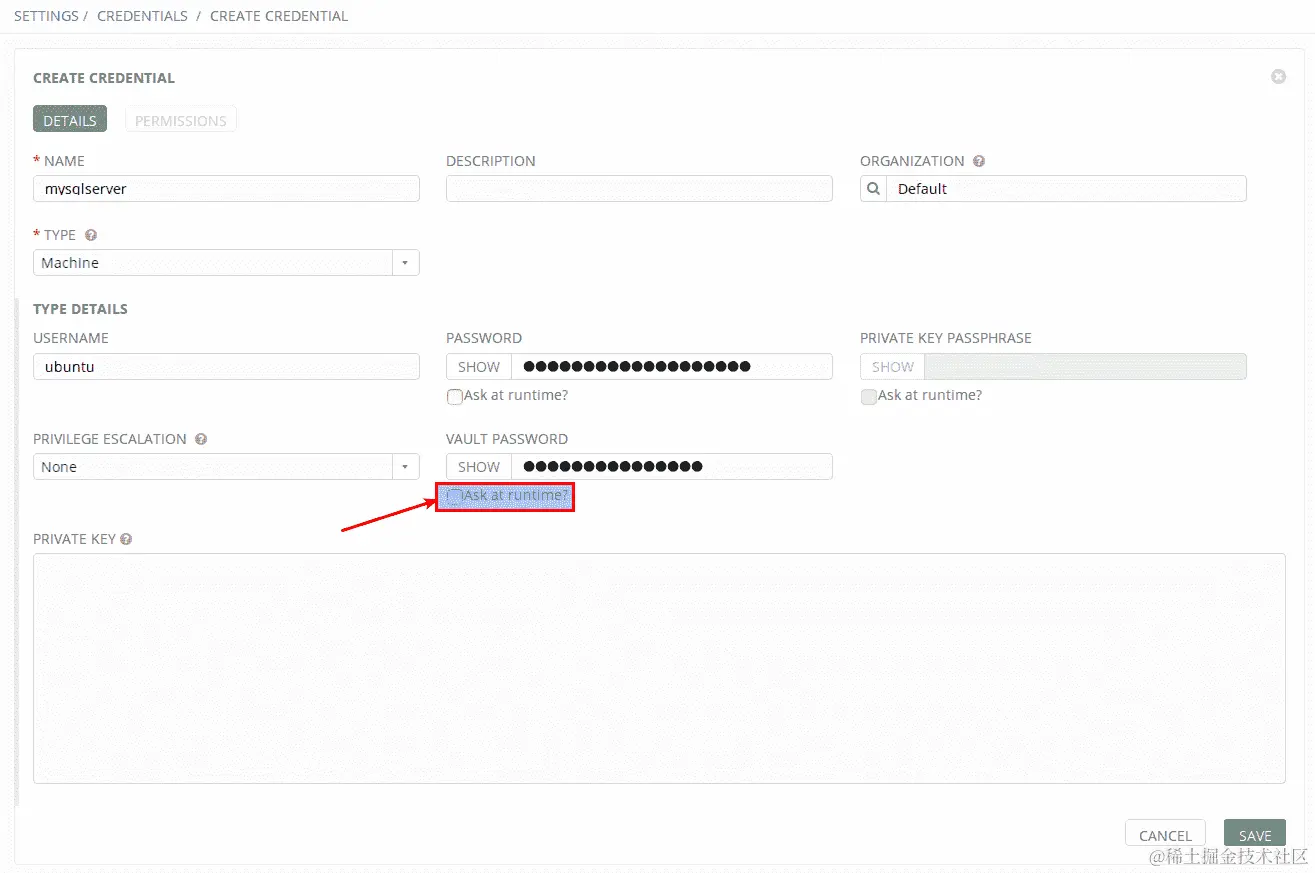Viewport: 1315px width, 873px height.
Task: Switch to the Details tab
Action: click(70, 119)
